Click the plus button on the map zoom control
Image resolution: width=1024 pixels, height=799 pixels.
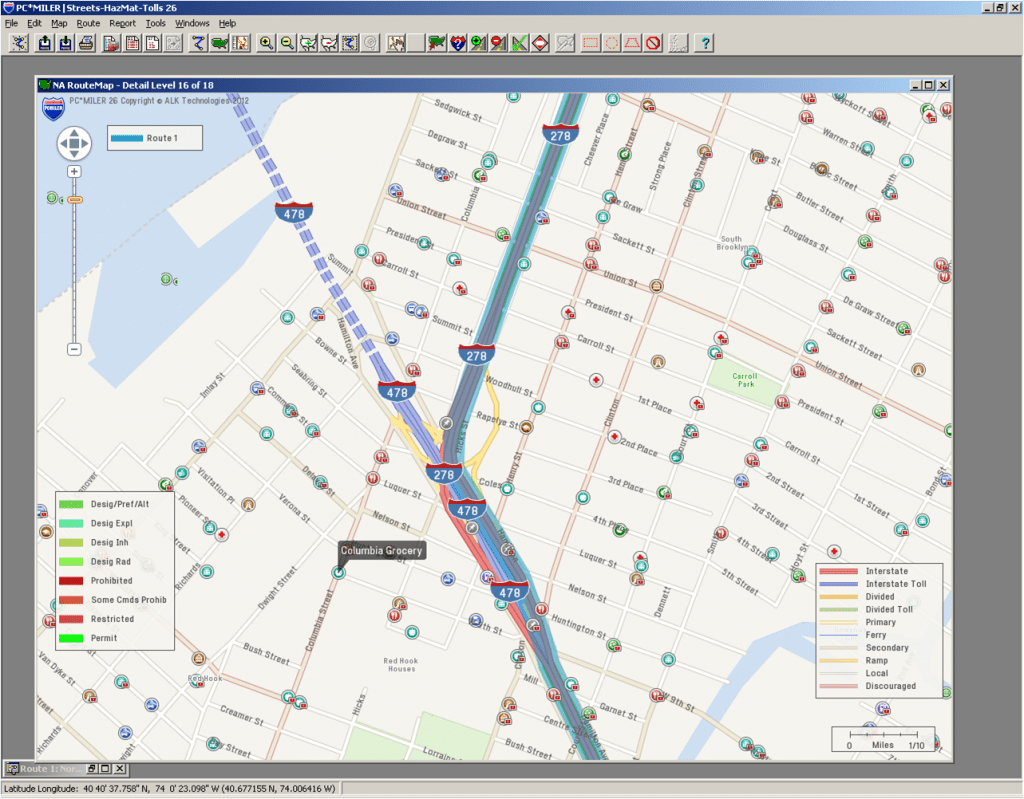[73, 171]
